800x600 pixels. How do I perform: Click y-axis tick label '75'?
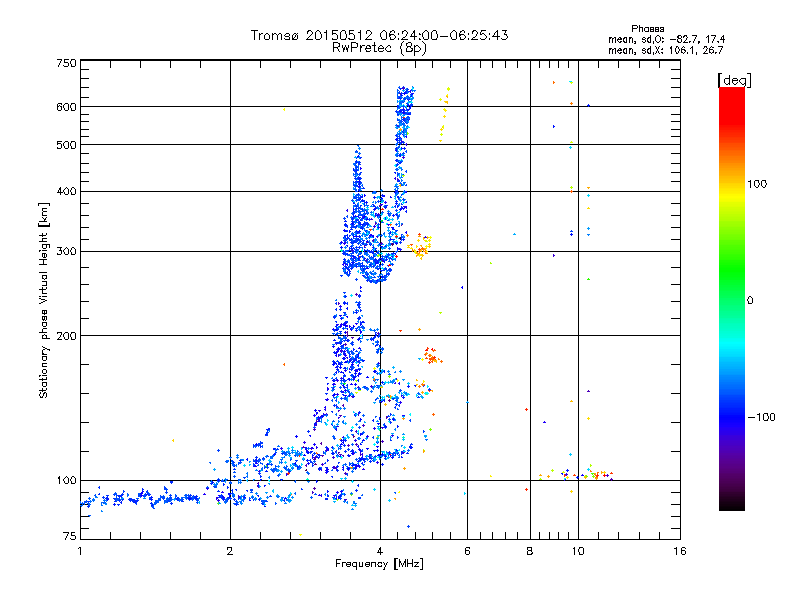click(x=70, y=536)
